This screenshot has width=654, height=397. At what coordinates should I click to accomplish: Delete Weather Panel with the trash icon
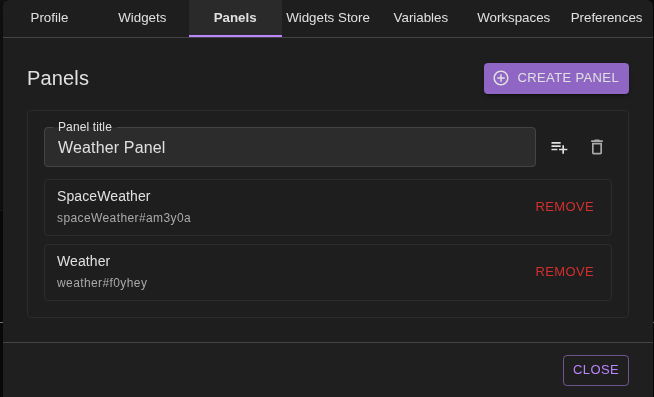coord(597,147)
